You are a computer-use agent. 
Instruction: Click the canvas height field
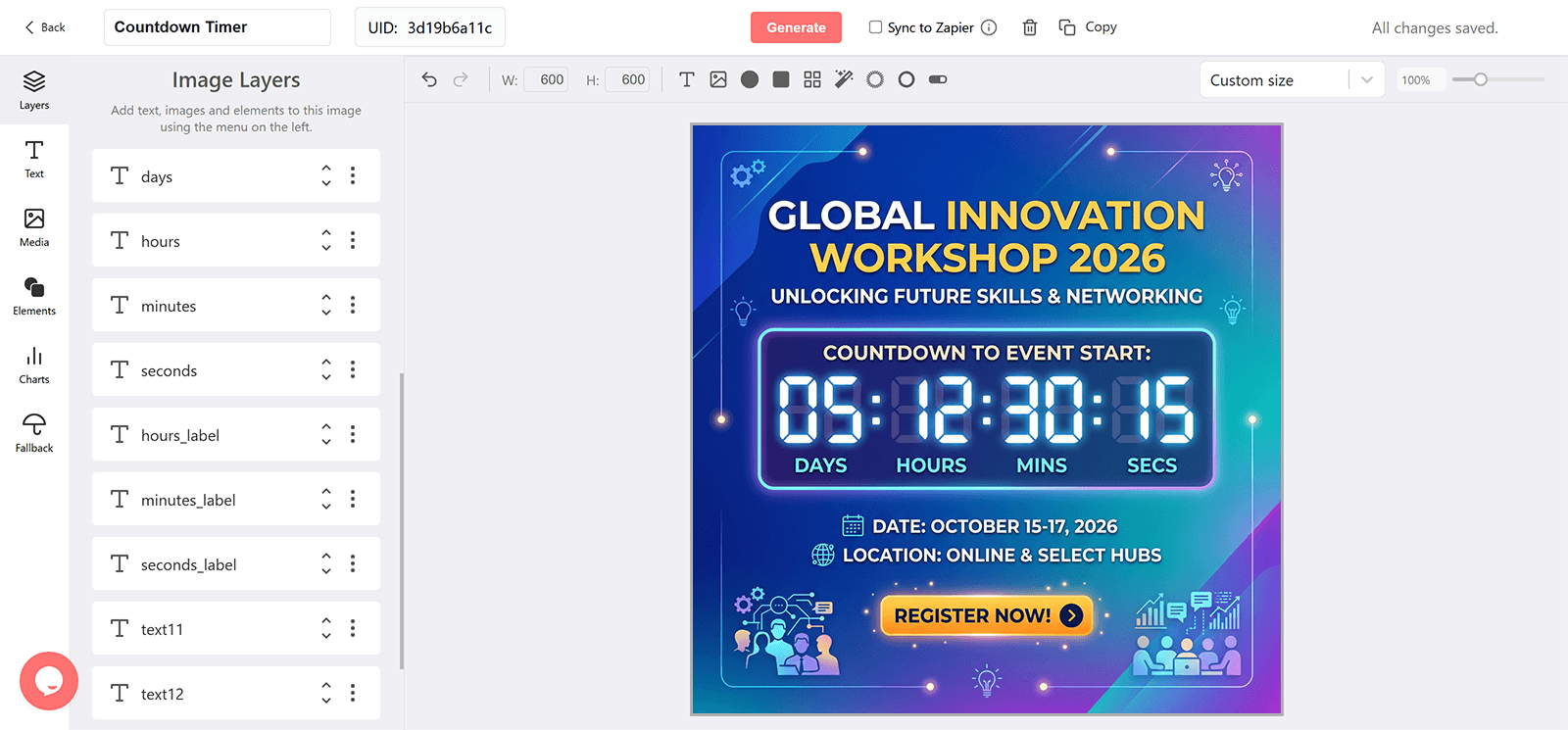627,79
